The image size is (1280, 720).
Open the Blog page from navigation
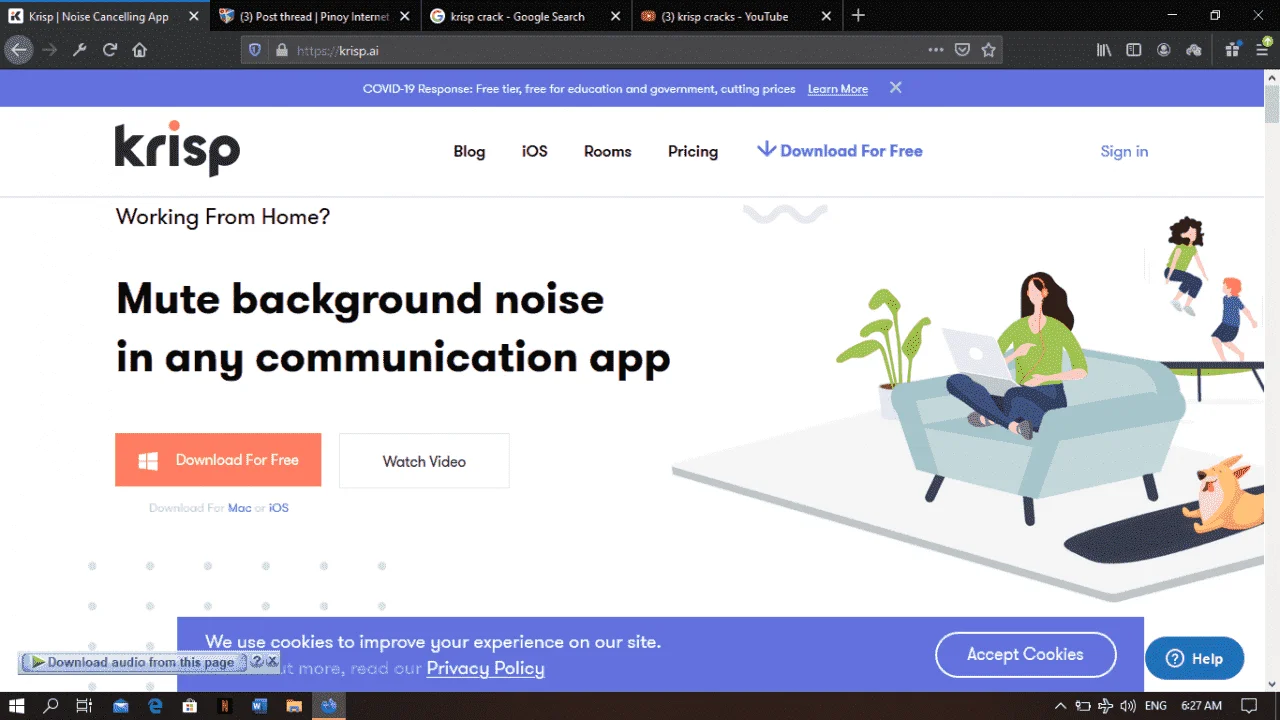coord(469,152)
